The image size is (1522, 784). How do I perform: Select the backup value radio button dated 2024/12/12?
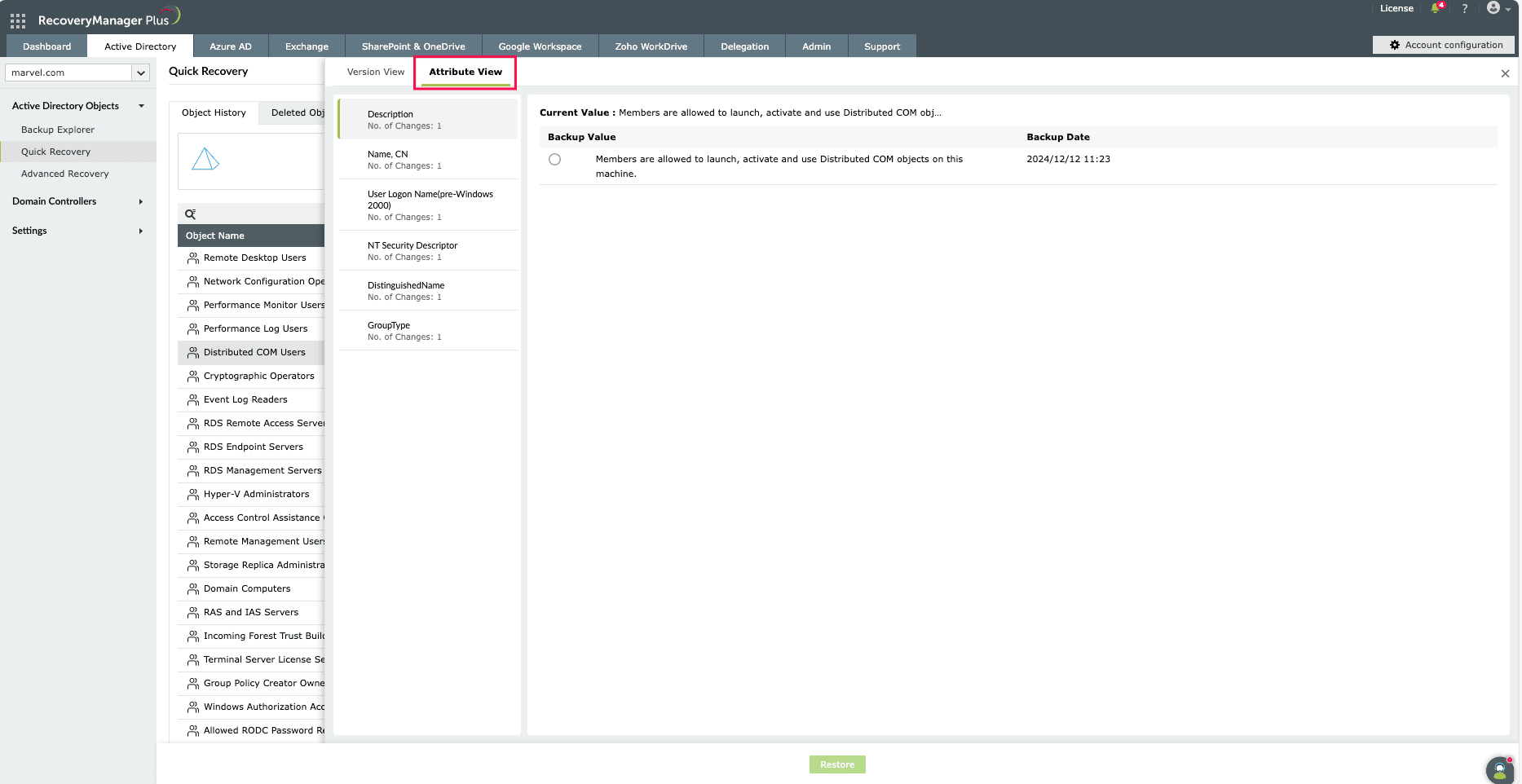(x=555, y=160)
